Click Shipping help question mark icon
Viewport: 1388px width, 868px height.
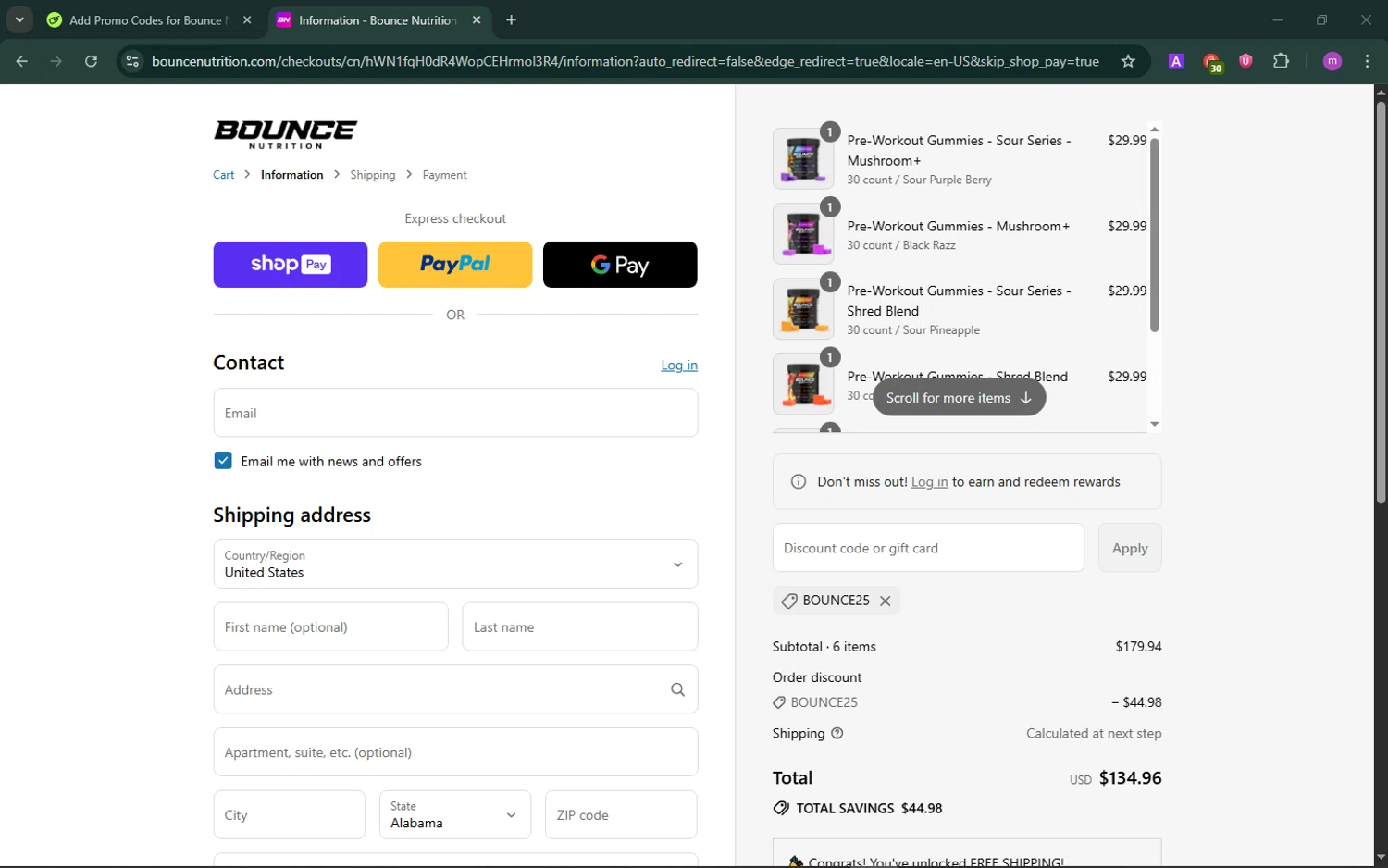(x=837, y=734)
